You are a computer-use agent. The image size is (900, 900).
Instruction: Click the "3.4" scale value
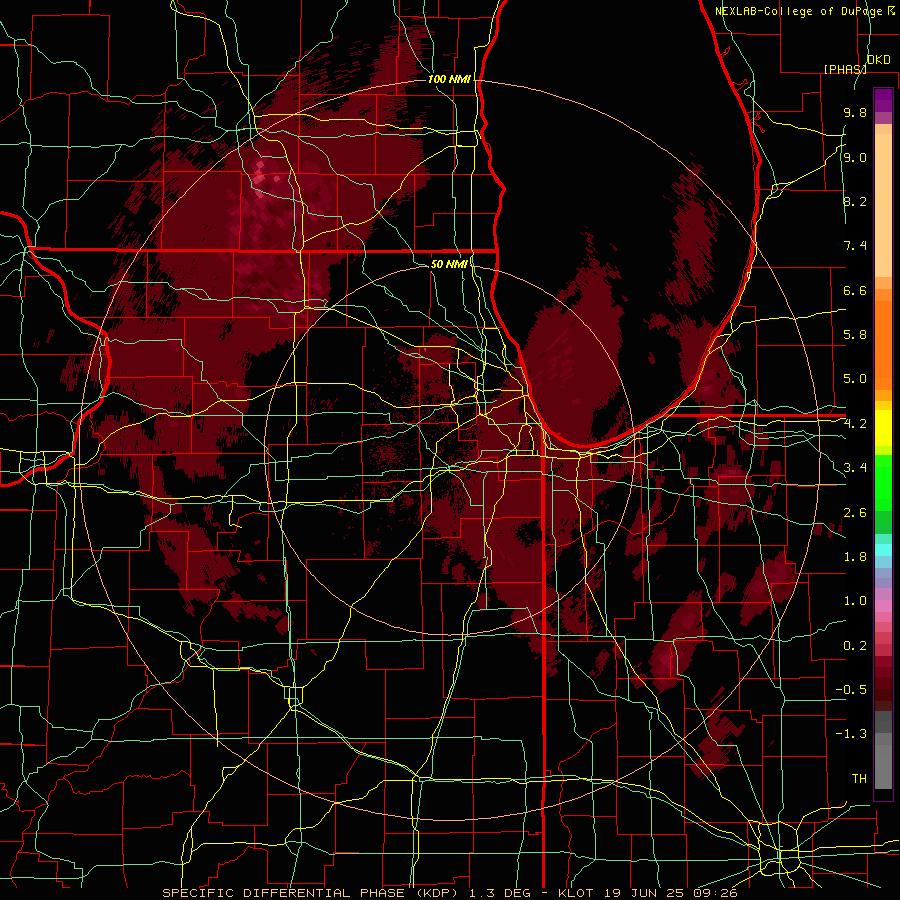click(855, 468)
